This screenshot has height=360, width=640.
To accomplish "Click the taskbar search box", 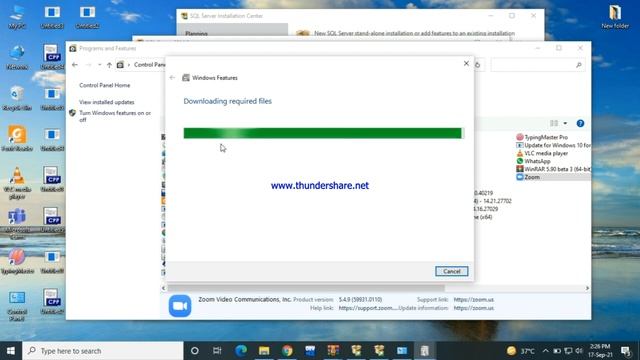I will (103, 351).
